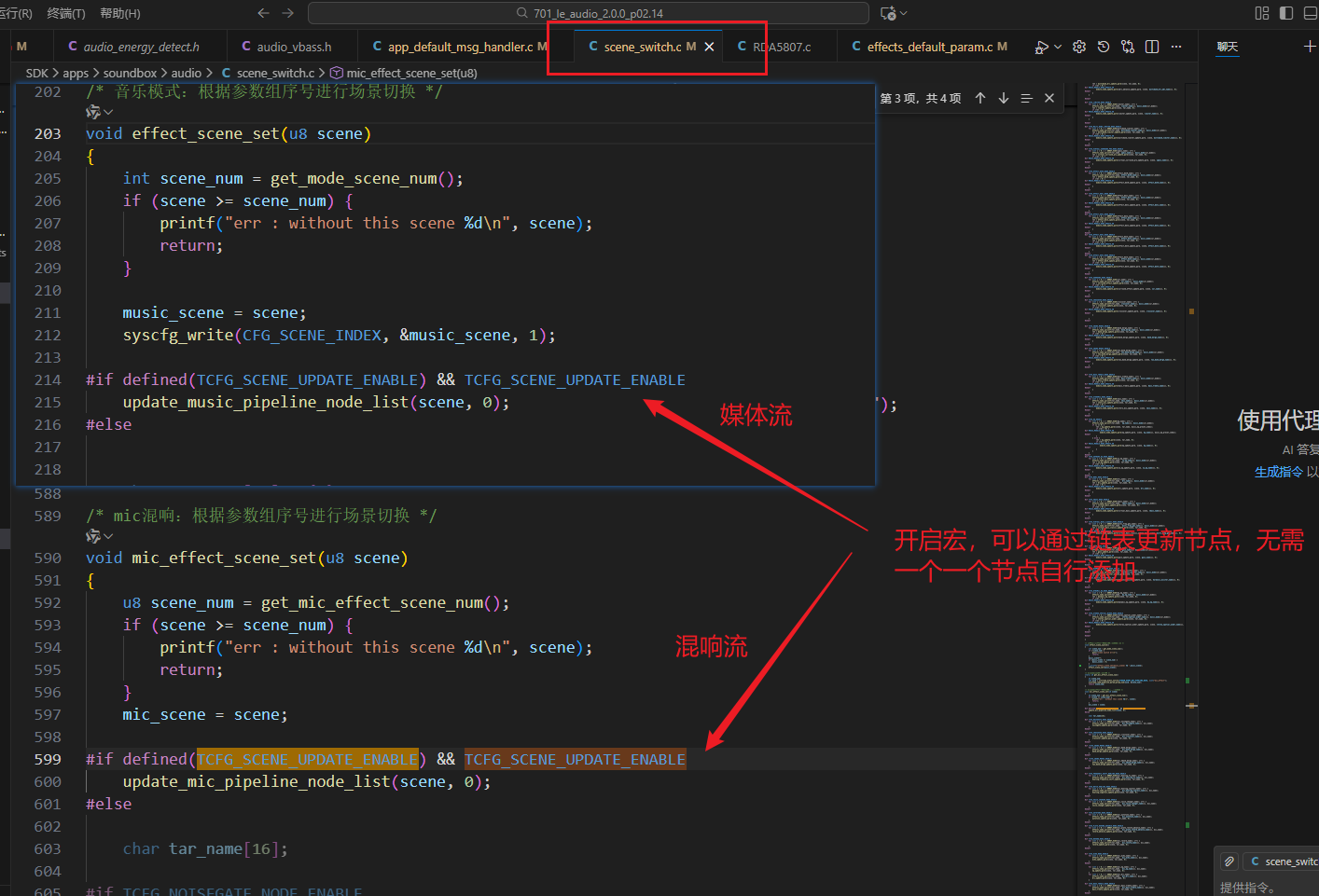
Task: Go back with the navigation left arrow
Action: coord(263,13)
